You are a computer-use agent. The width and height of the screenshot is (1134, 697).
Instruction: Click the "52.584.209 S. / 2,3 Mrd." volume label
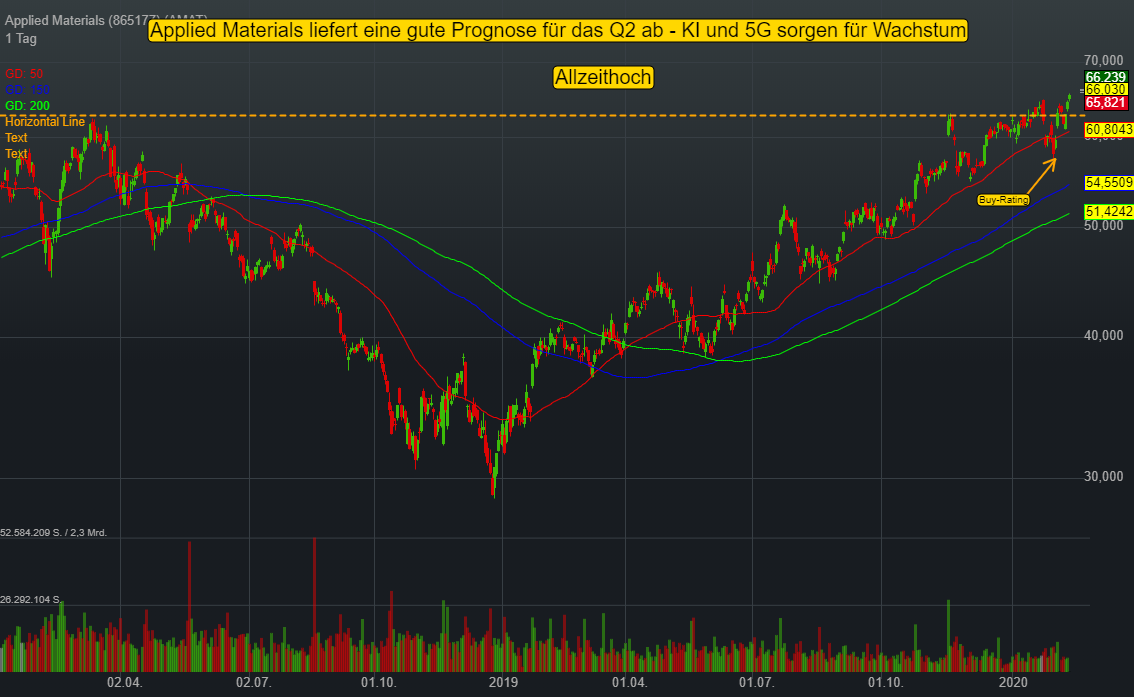(54, 533)
